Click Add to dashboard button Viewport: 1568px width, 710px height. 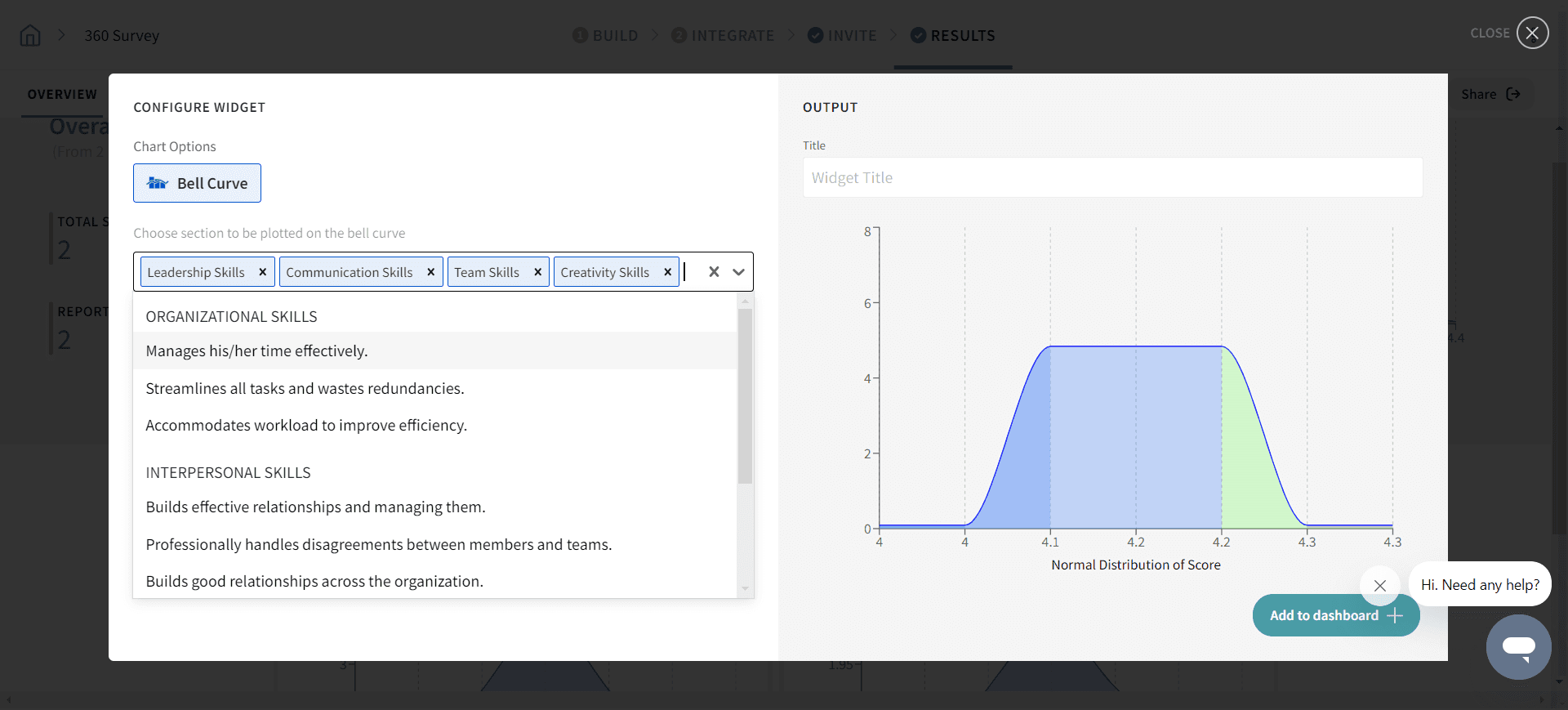pyautogui.click(x=1335, y=615)
